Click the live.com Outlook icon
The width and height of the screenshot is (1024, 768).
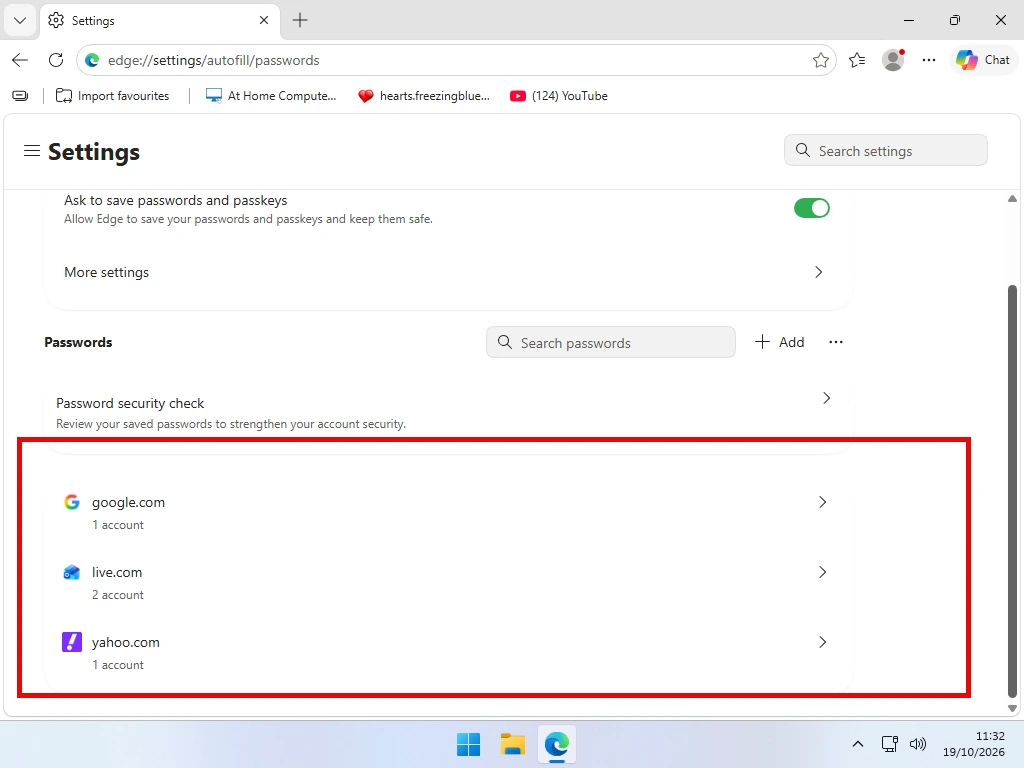(72, 572)
